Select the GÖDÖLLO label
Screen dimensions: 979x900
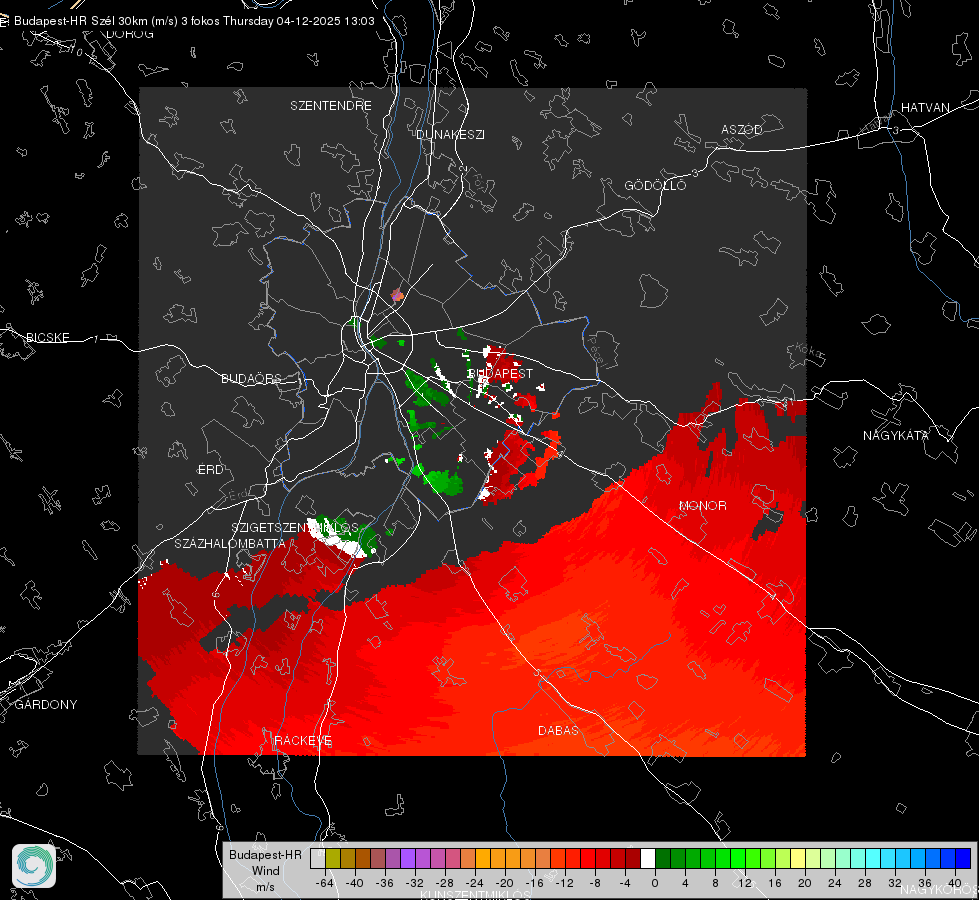(x=655, y=185)
